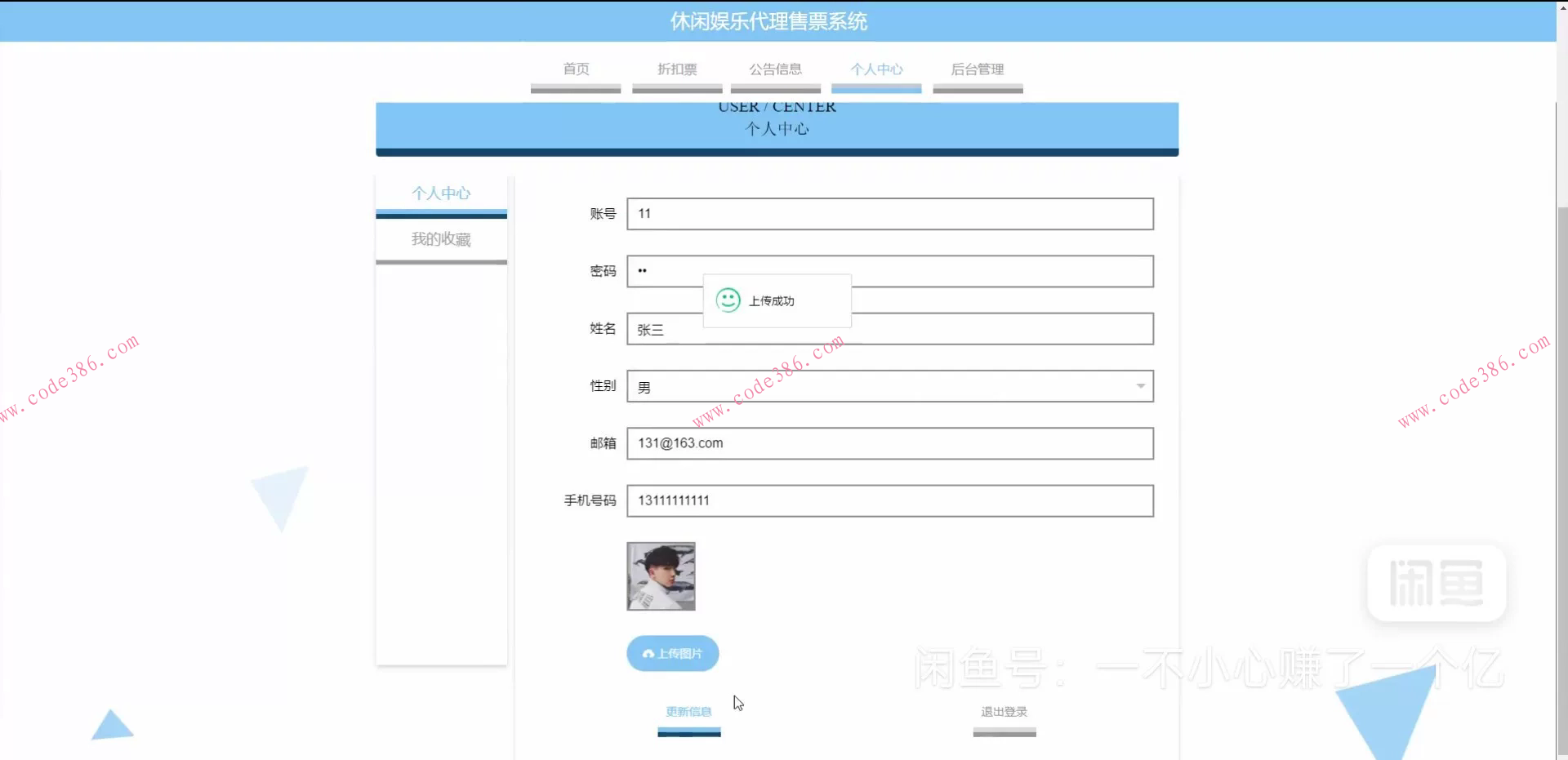Open the 折扣票 page
The image size is (1568, 760).
pyautogui.click(x=677, y=69)
